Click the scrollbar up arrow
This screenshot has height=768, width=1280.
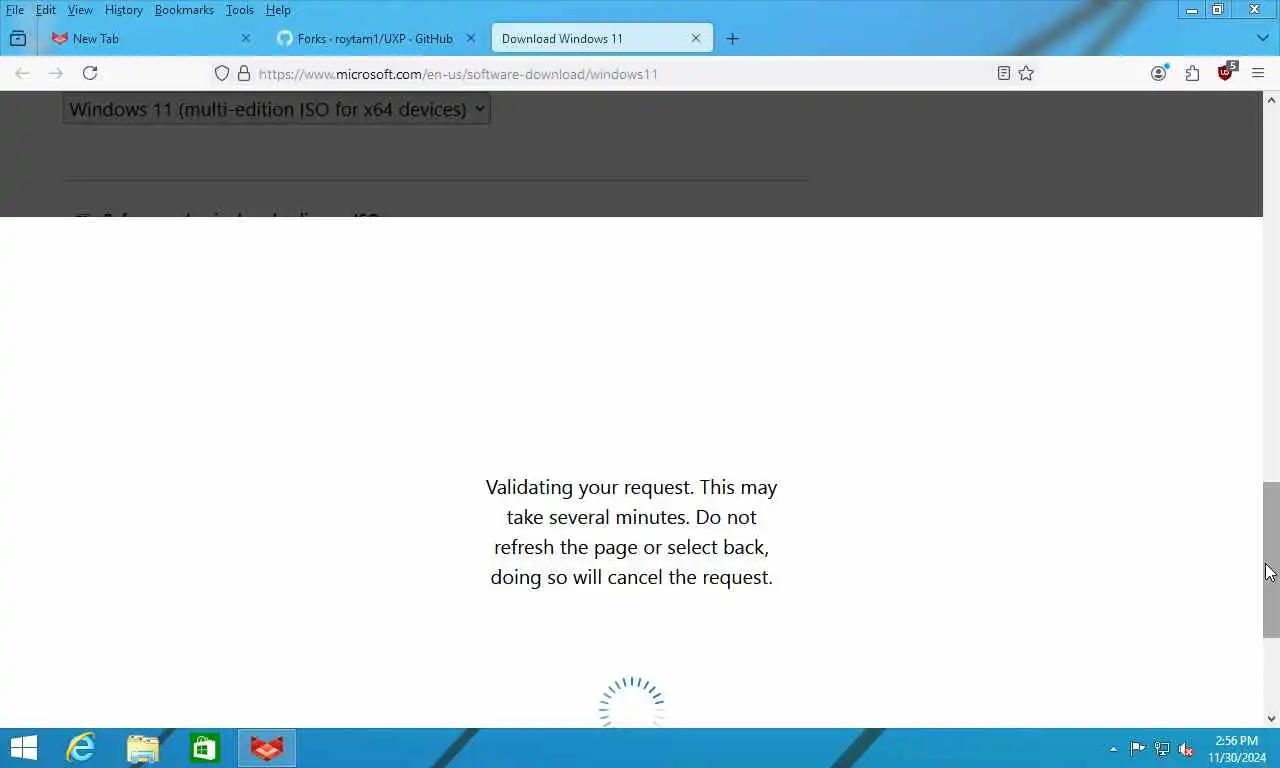pos(1271,100)
